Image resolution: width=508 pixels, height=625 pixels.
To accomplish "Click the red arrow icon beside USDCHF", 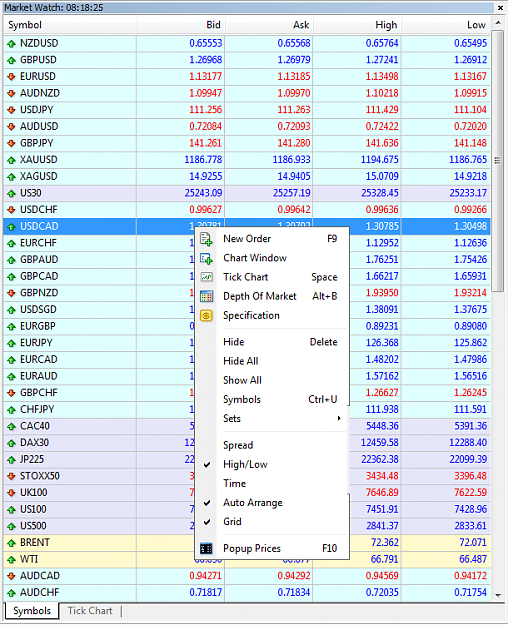I will [11, 210].
